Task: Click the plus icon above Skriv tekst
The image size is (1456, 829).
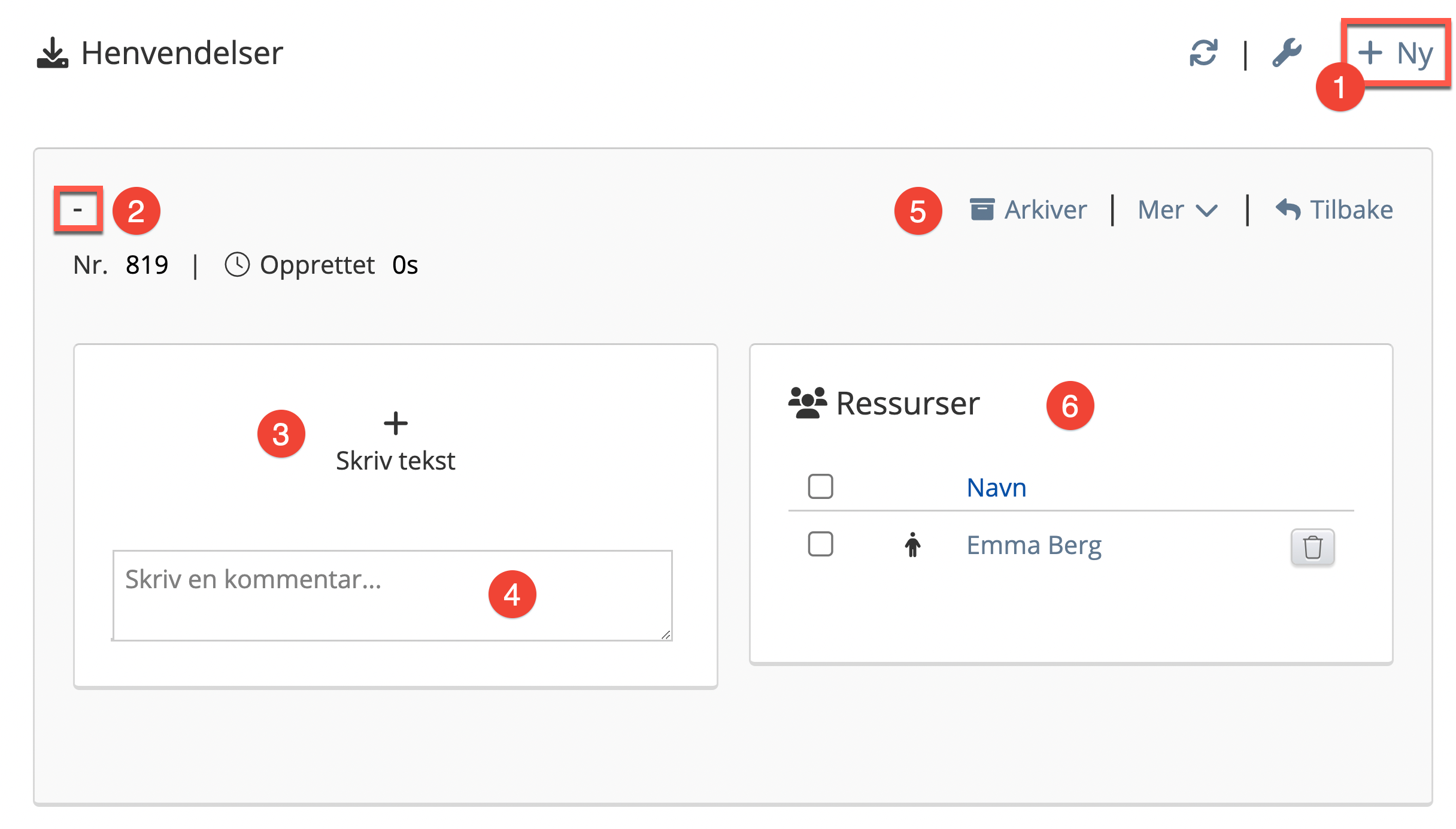Action: click(x=396, y=423)
